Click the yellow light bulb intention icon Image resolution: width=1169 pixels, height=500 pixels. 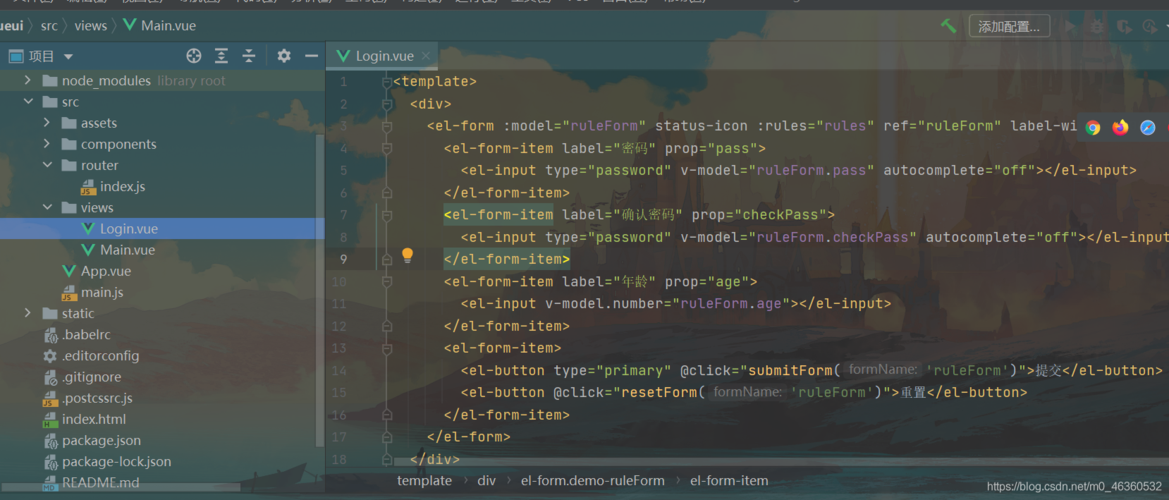pyautogui.click(x=407, y=256)
